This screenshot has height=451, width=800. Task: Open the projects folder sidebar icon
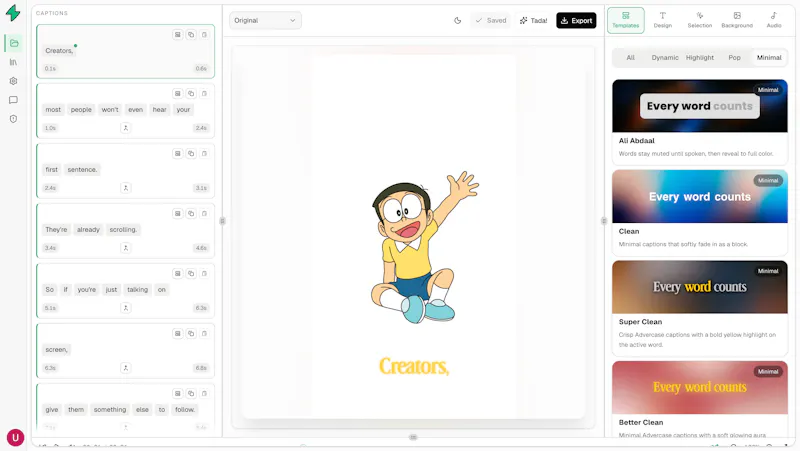(x=14, y=43)
